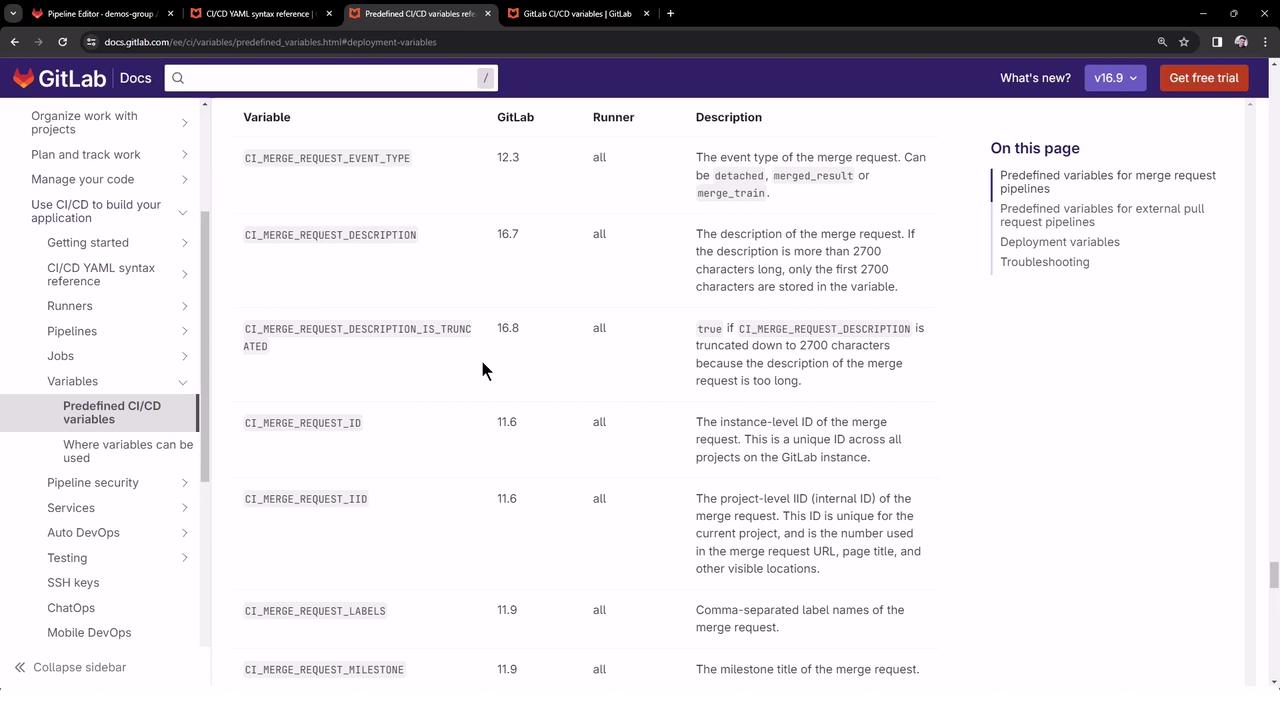Reload the page with refresh icon
The height and width of the screenshot is (720, 1280).
[x=62, y=42]
